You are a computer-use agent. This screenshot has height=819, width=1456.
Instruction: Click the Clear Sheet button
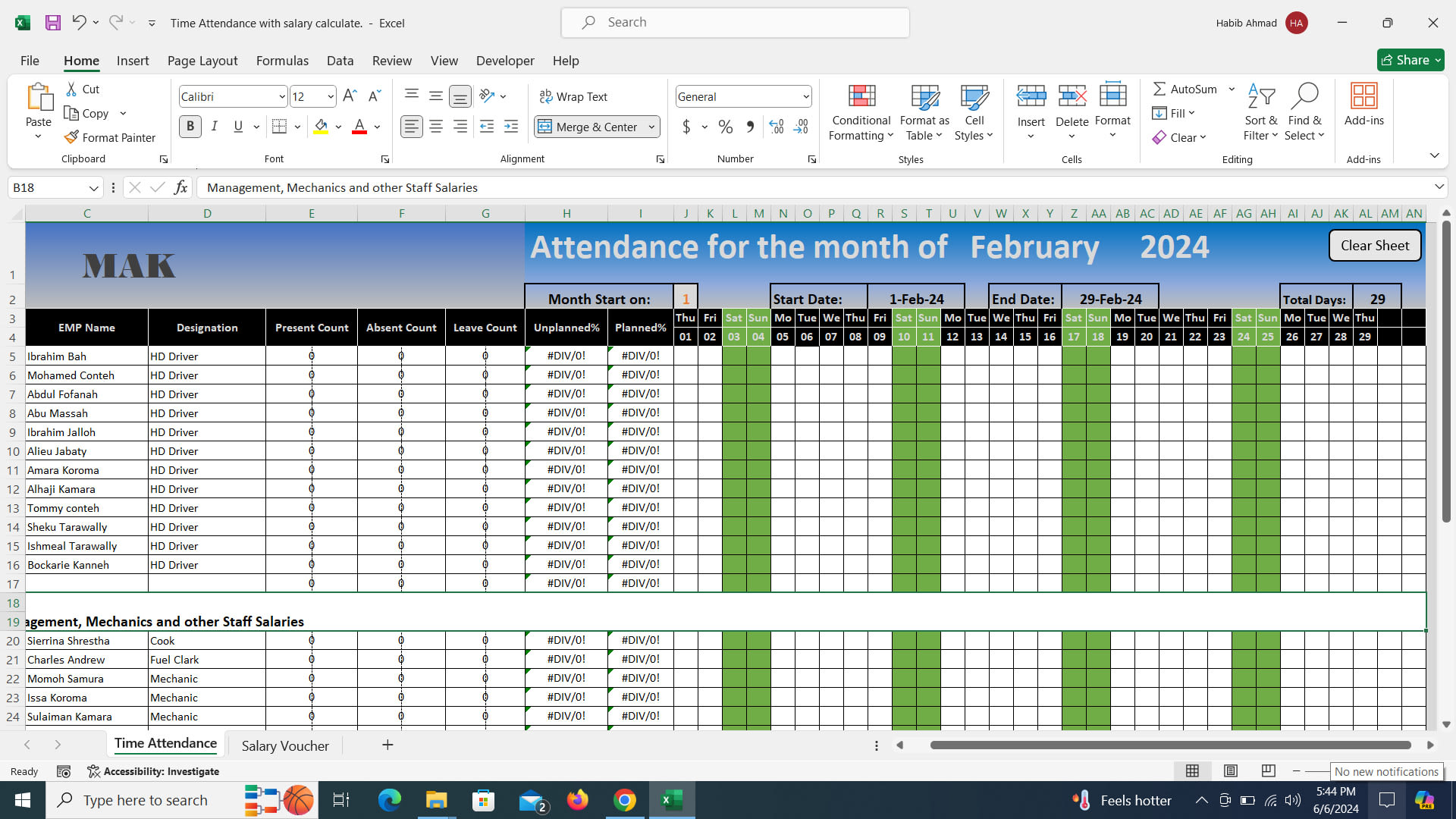click(x=1375, y=246)
